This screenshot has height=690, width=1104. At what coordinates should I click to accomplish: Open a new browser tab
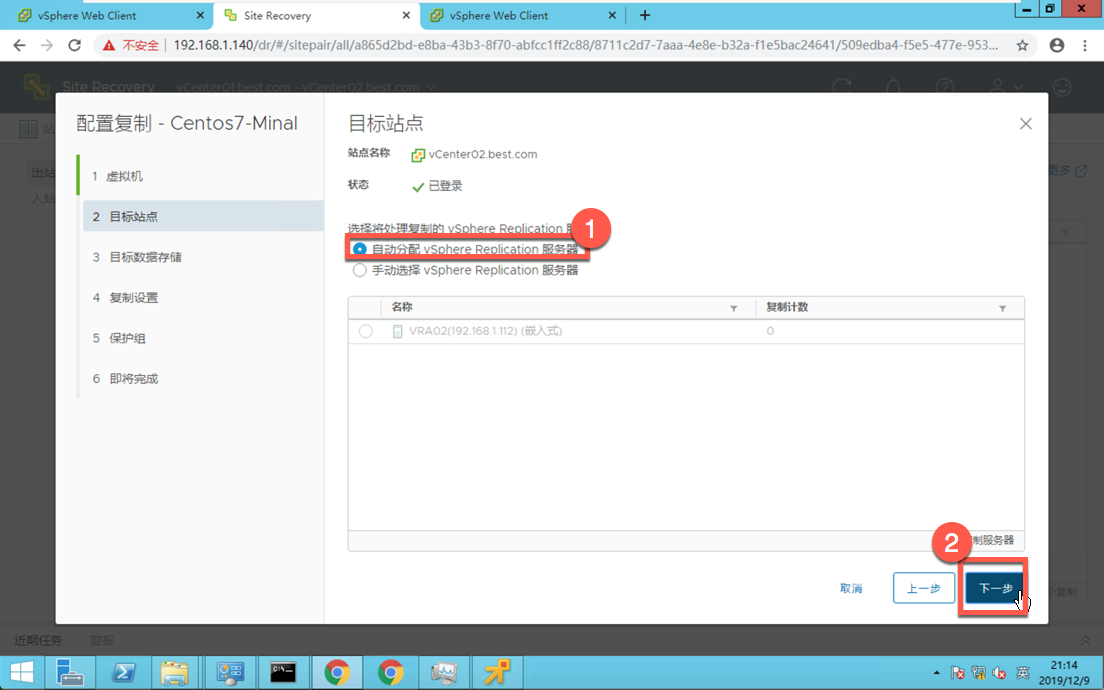tap(645, 15)
